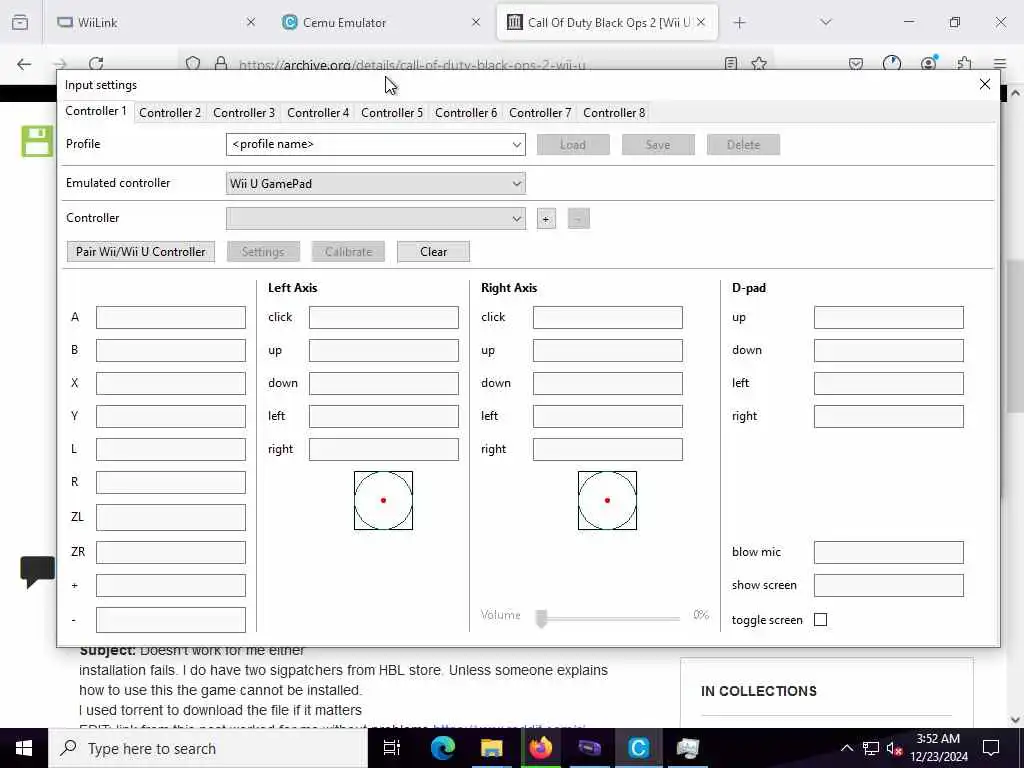Click the Firefox taskbar icon

point(541,748)
